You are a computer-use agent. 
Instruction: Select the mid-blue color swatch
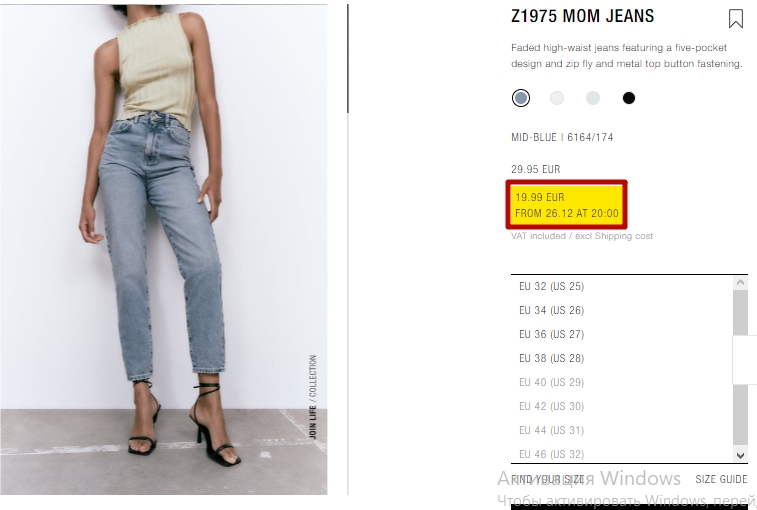(521, 98)
